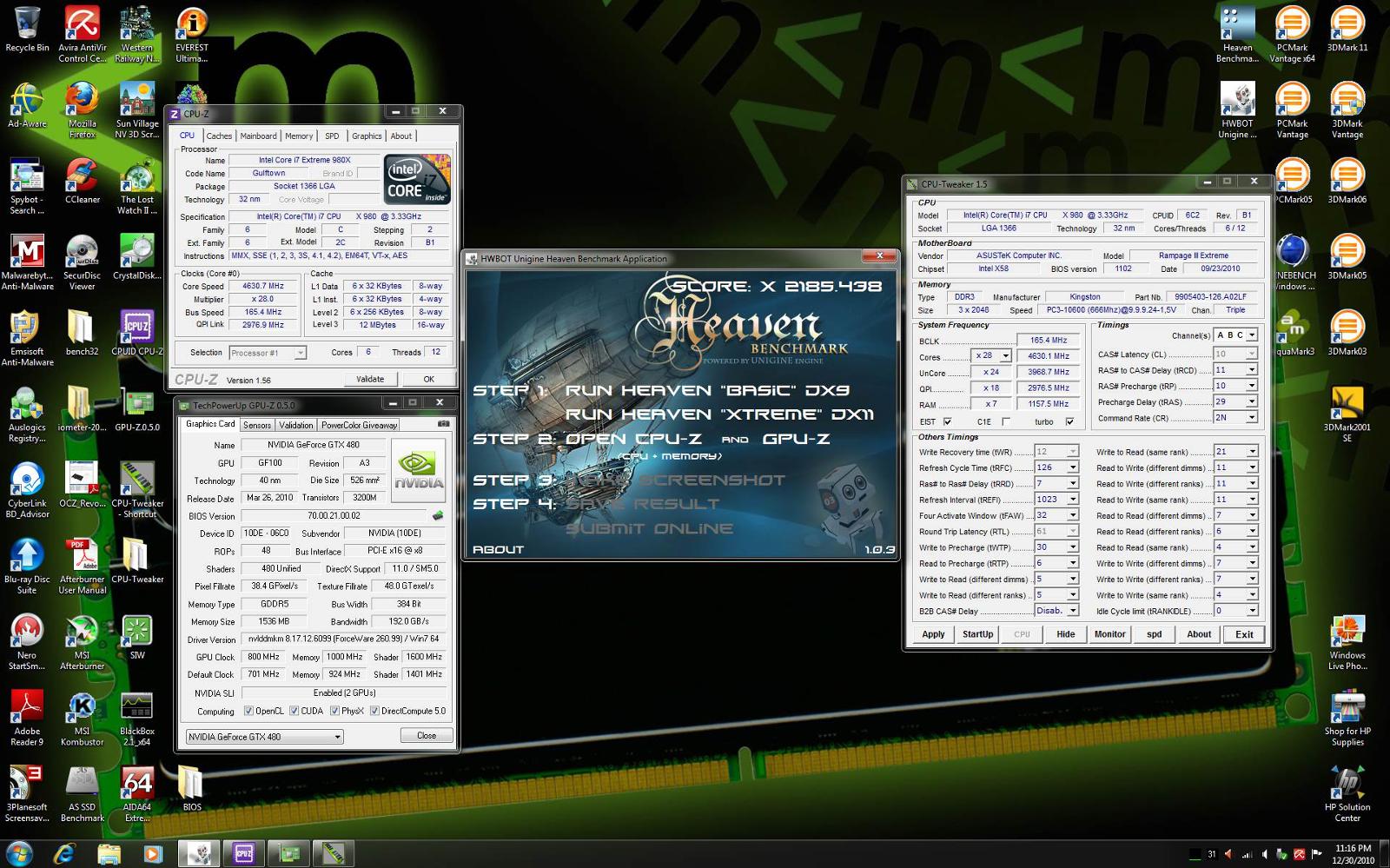Image resolution: width=1390 pixels, height=868 pixels.
Task: Open Internet Explorer from taskbar
Action: tap(63, 854)
